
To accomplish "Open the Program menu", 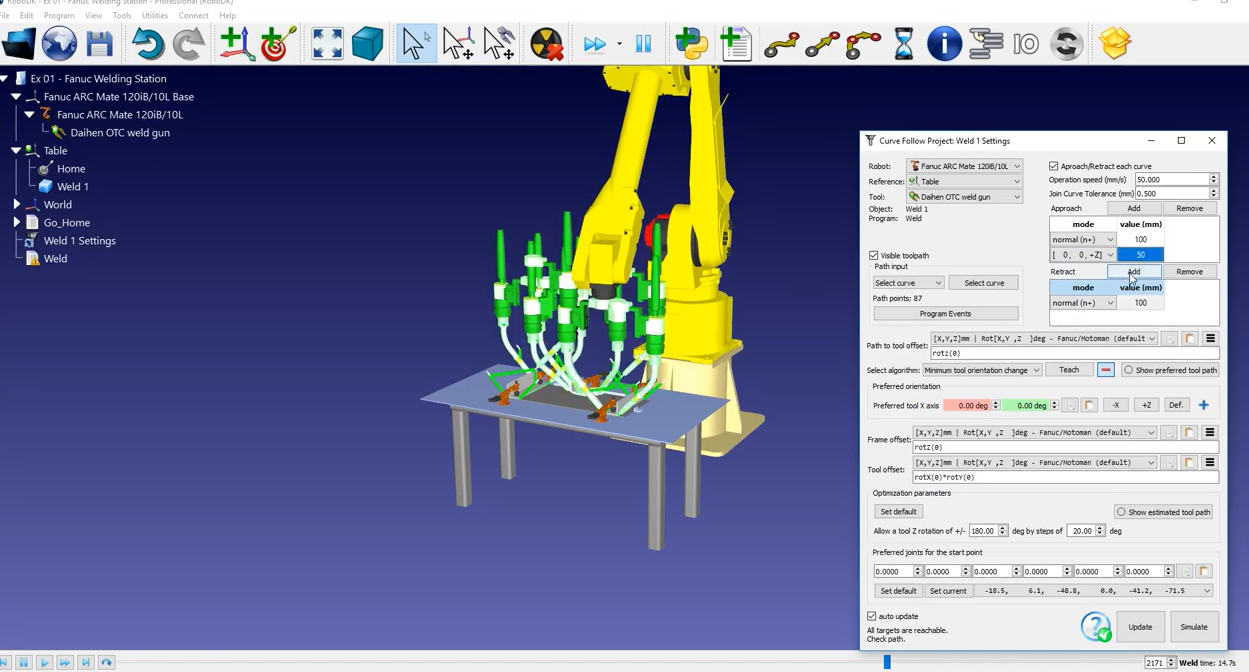I will pos(59,15).
